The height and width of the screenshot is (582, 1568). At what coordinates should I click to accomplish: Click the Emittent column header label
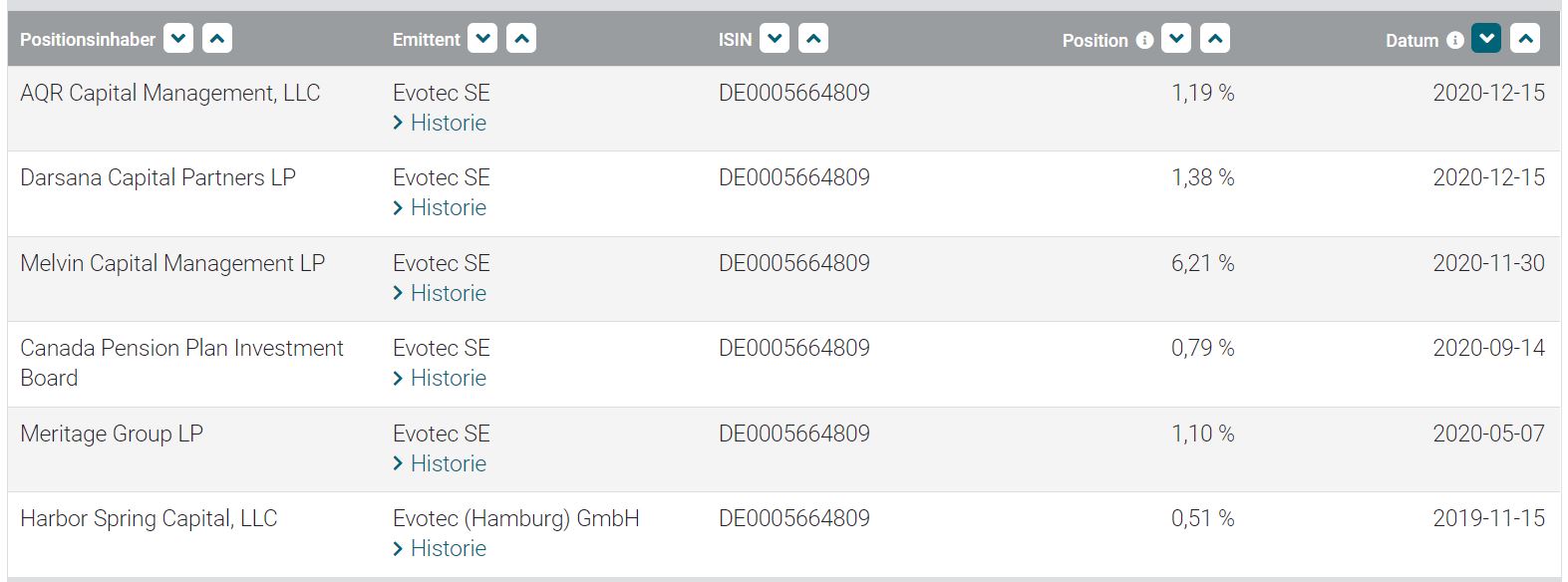[x=426, y=40]
